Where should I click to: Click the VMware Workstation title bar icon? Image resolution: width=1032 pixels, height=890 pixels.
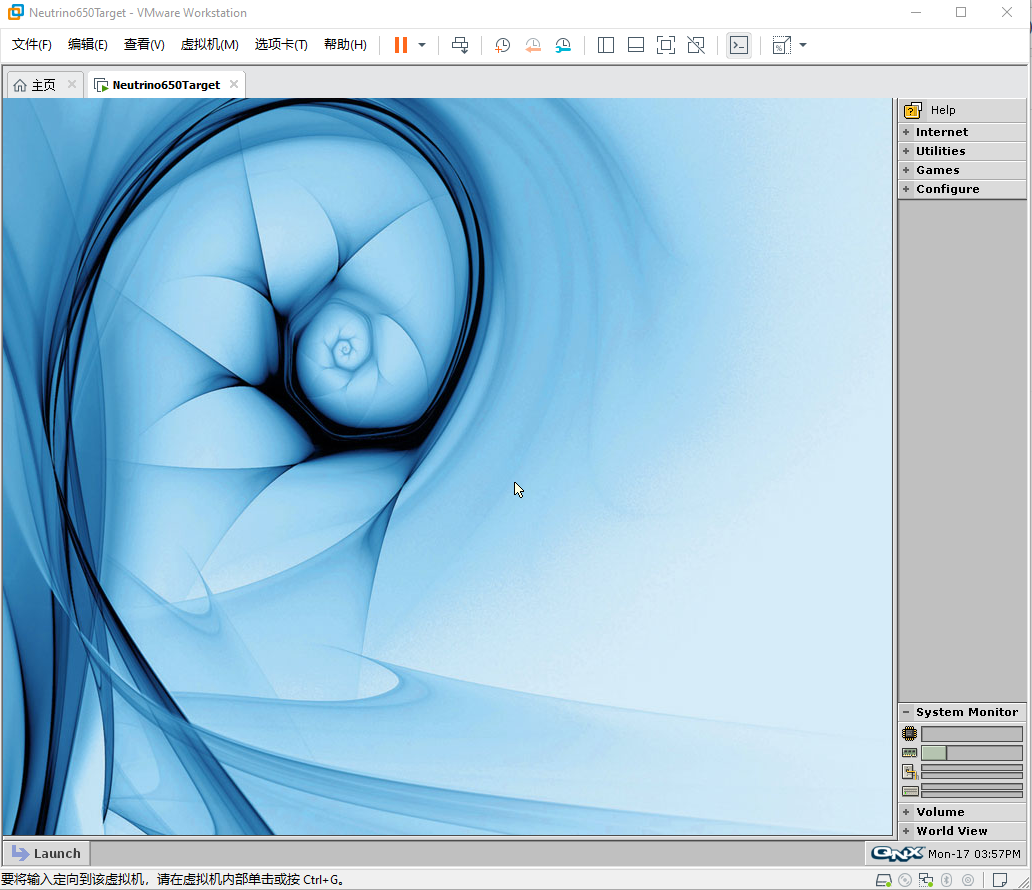pyautogui.click(x=16, y=13)
